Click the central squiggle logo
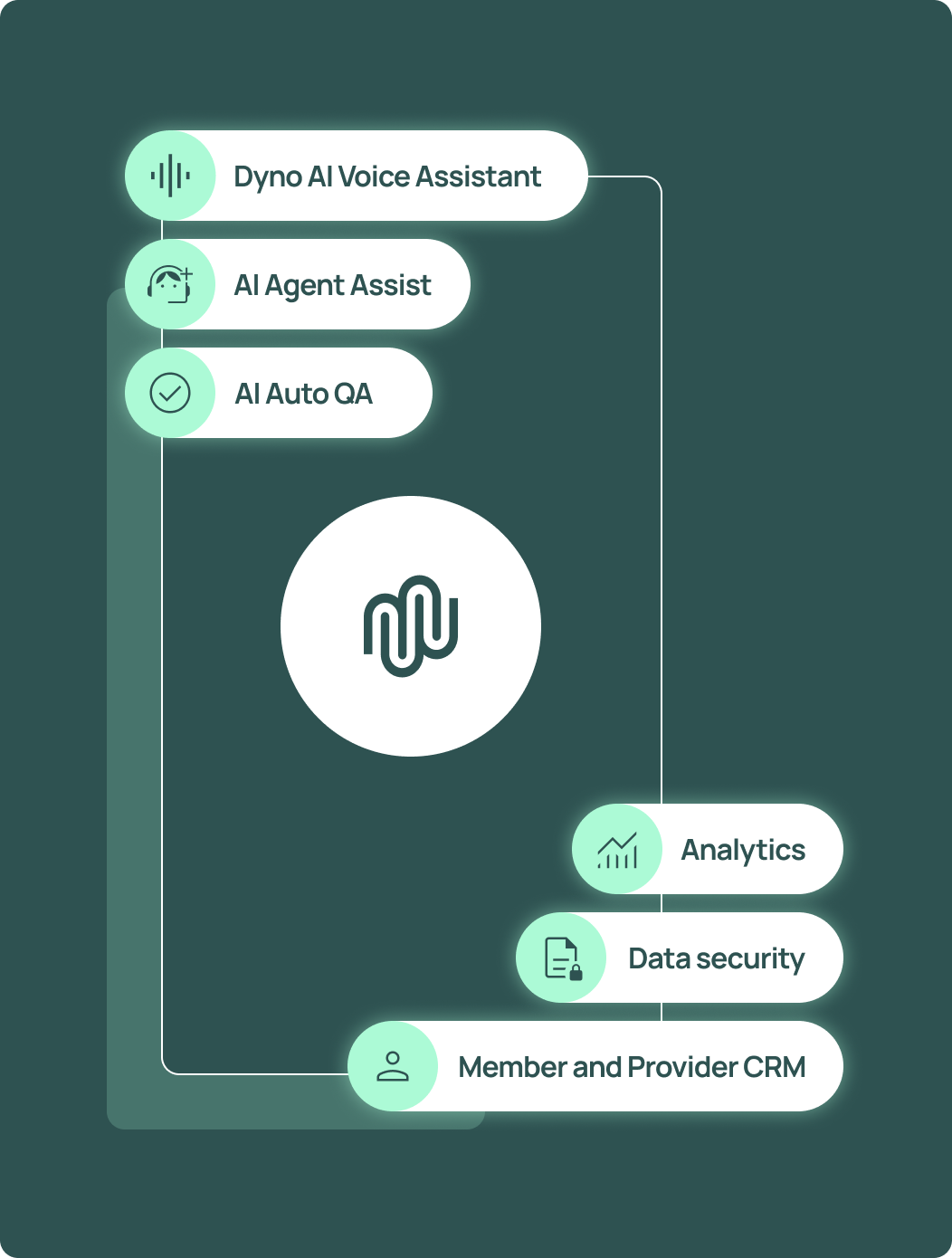Viewport: 952px width, 1258px height. pos(411,626)
